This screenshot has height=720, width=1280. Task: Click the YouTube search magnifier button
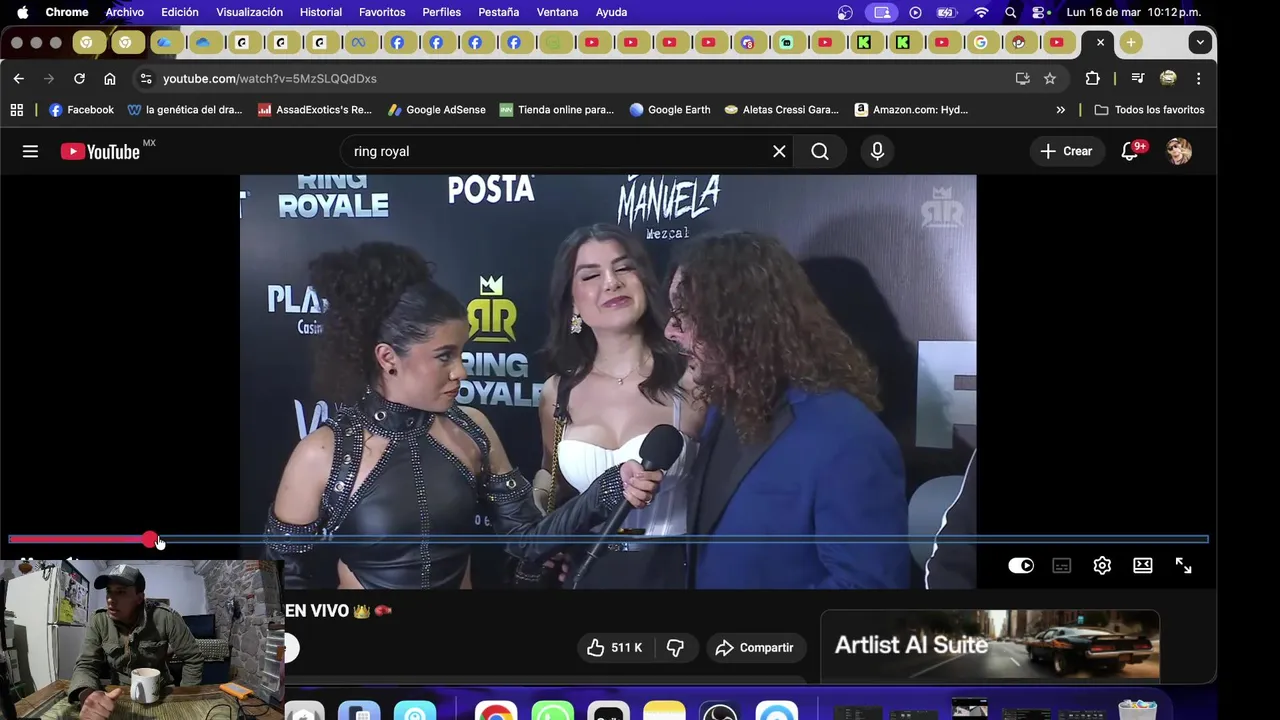[x=820, y=151]
